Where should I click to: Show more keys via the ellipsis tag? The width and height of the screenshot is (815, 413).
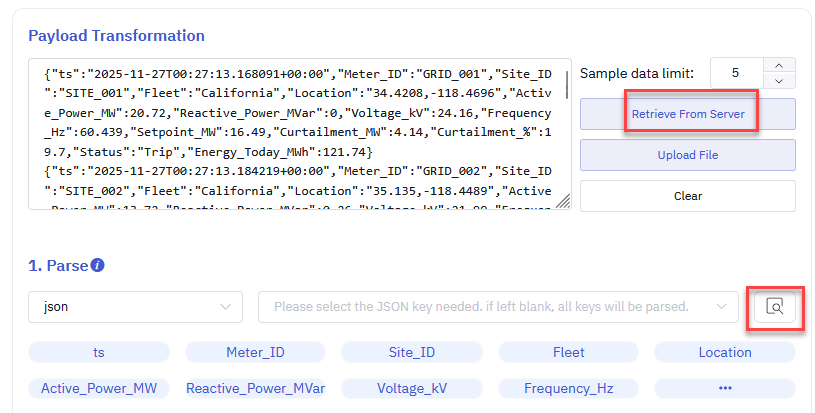pyautogui.click(x=725, y=388)
